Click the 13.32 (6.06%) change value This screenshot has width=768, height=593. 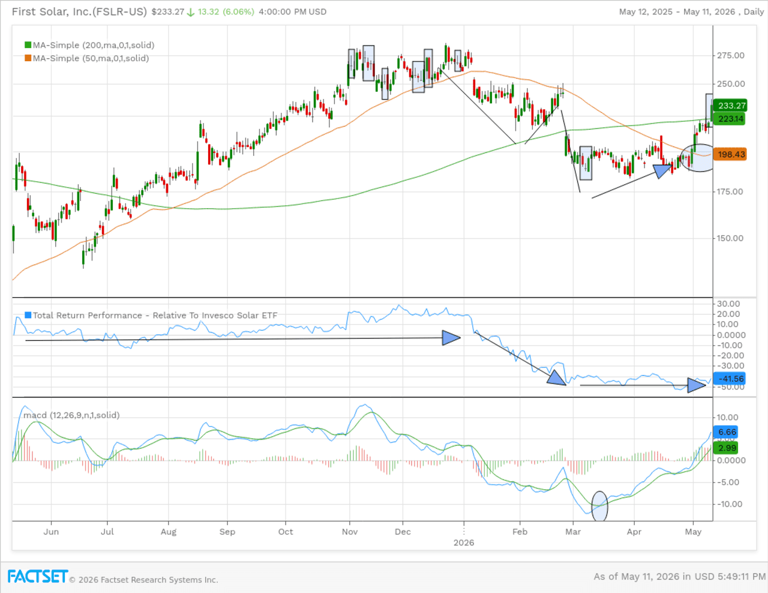click(x=226, y=11)
